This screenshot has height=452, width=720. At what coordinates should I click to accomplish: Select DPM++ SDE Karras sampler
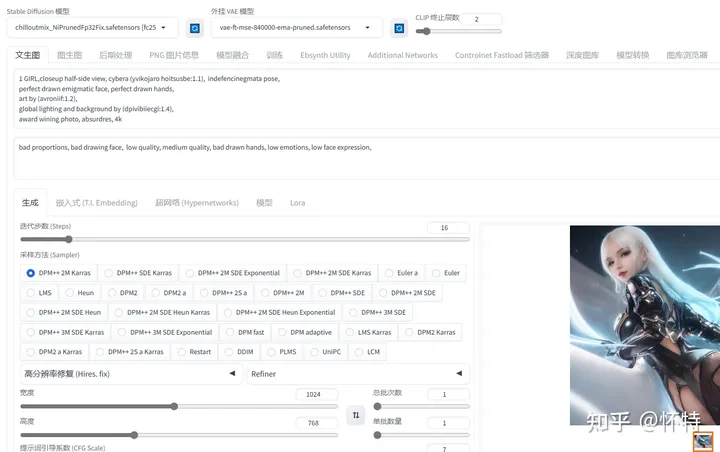138,273
